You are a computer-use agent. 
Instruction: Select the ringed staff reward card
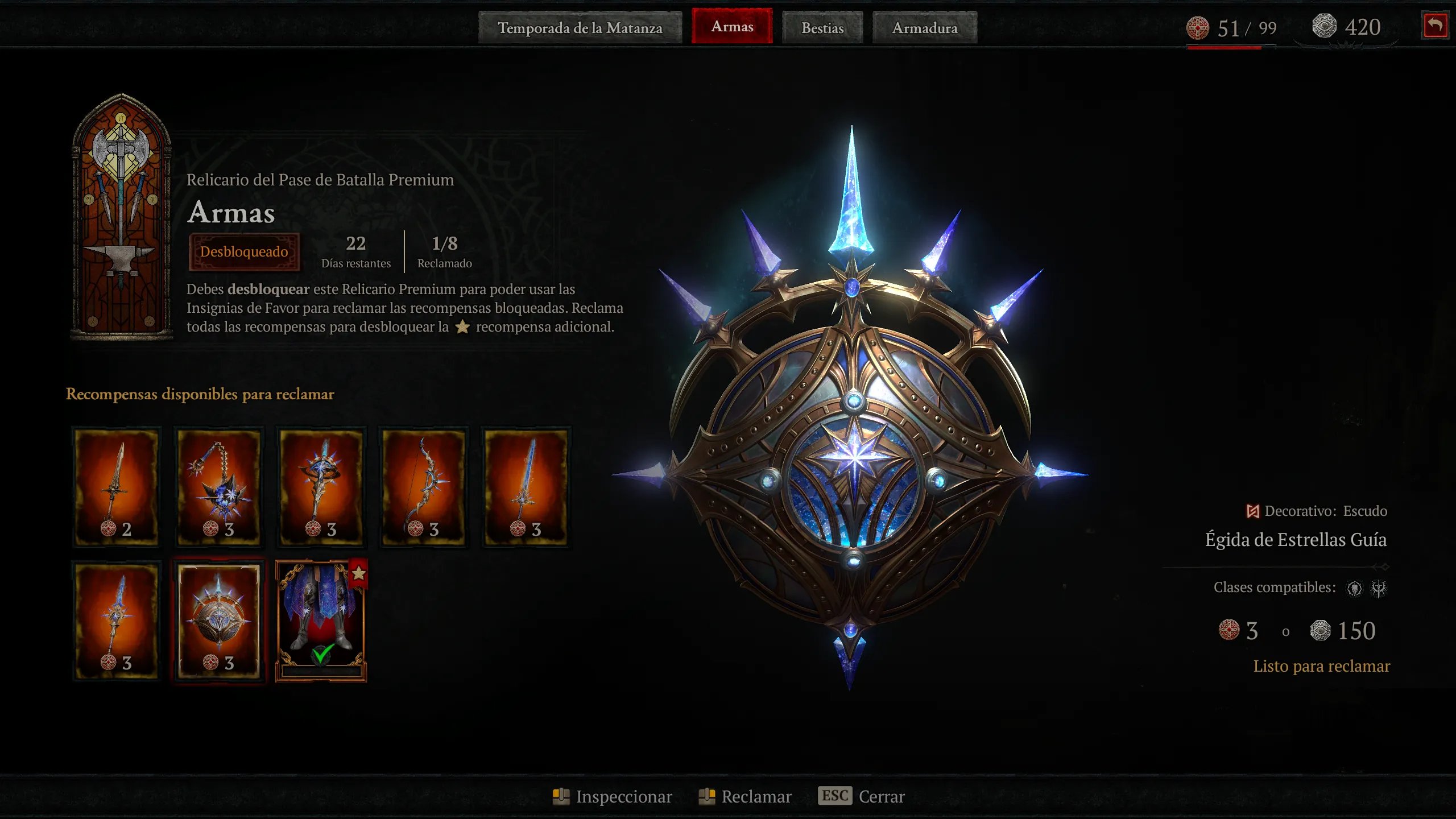coord(321,487)
